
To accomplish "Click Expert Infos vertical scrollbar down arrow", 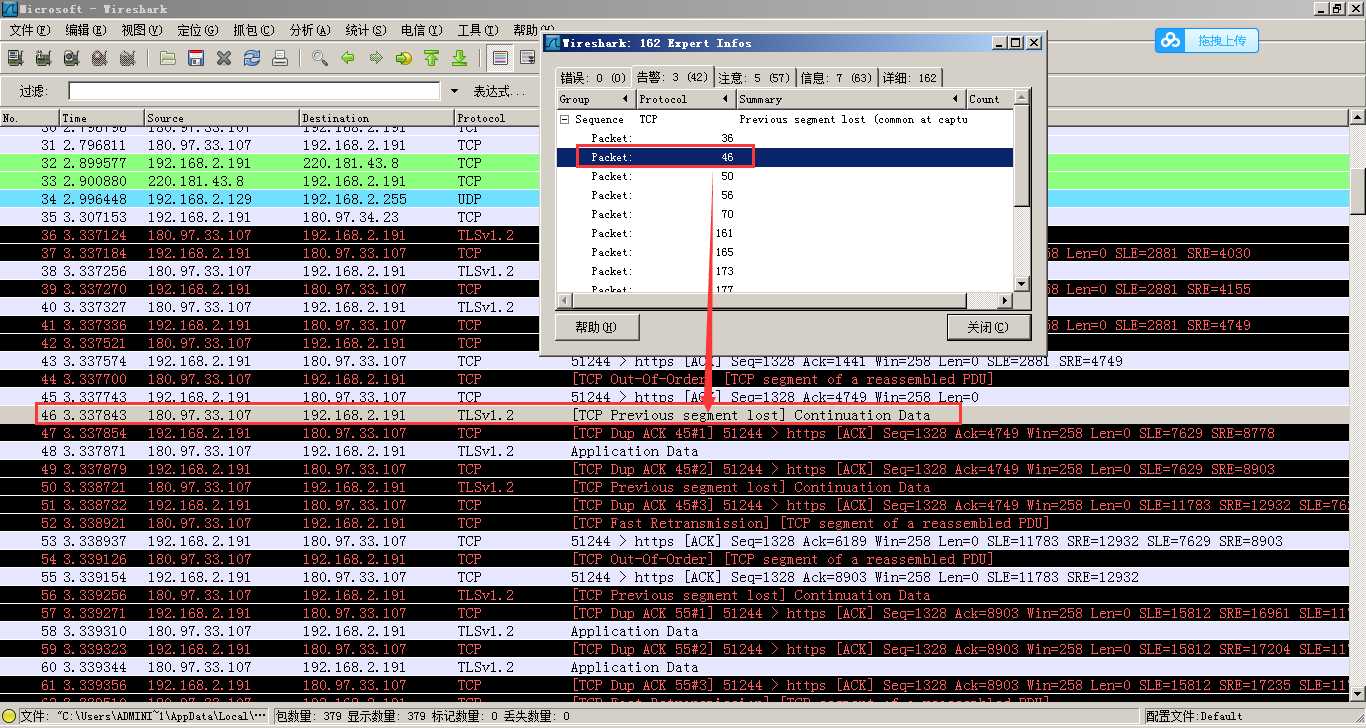I will [x=1021, y=284].
